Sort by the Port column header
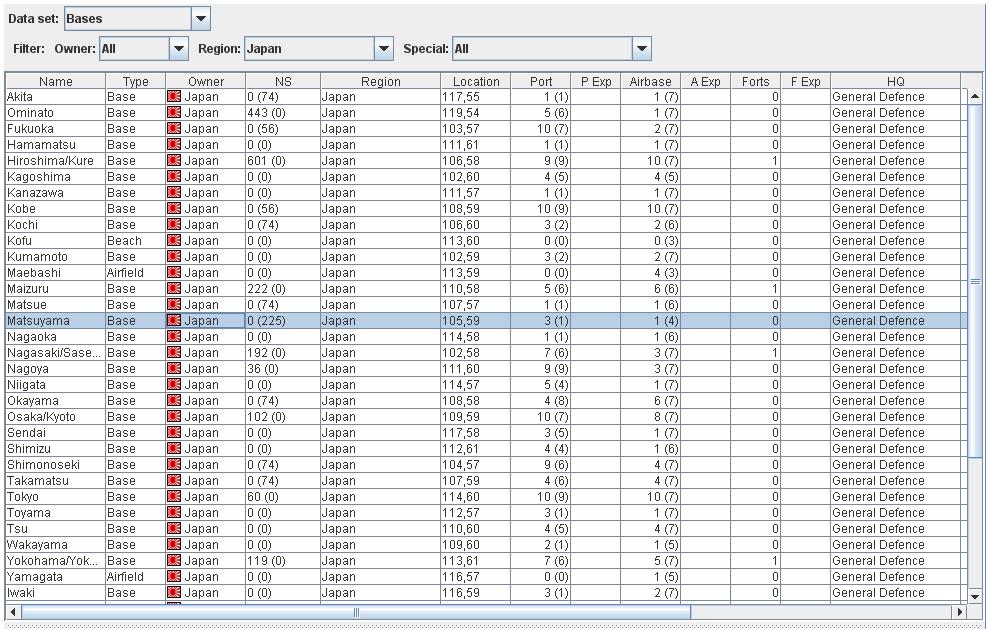 pyautogui.click(x=541, y=81)
